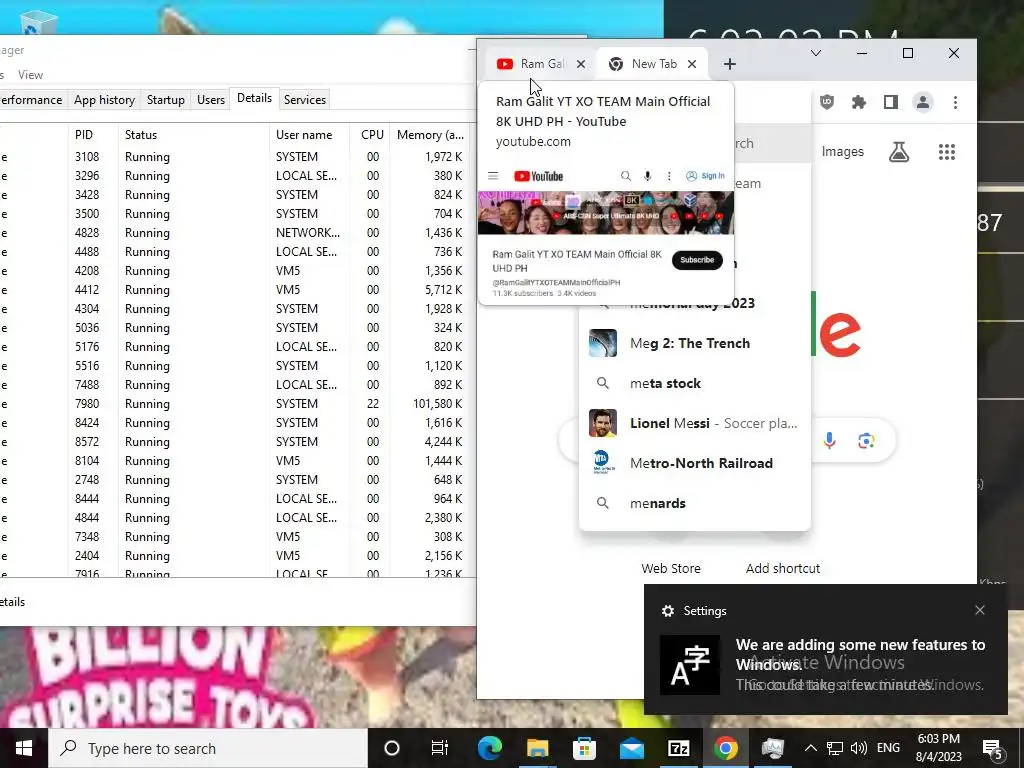Viewport: 1024px width, 768px height.
Task: Click the Add shortcut button
Action: (x=782, y=568)
